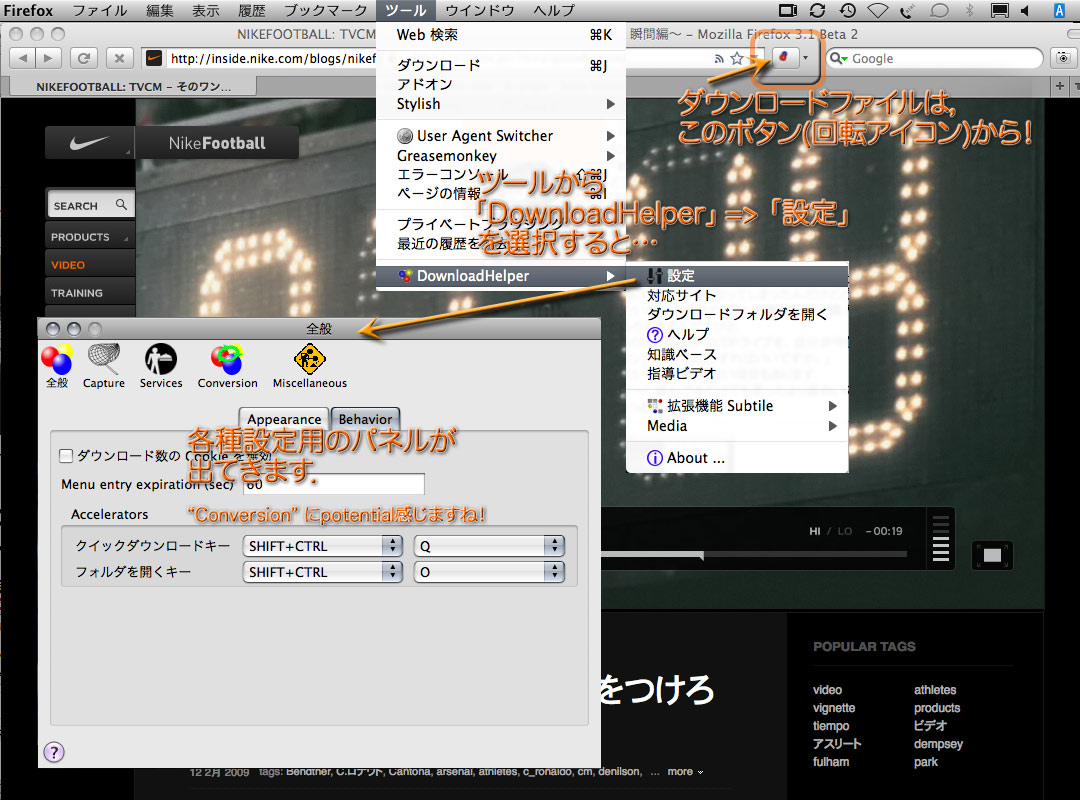The image size is (1080, 800).
Task: Reload the page with the refresh button
Action: coord(83,59)
